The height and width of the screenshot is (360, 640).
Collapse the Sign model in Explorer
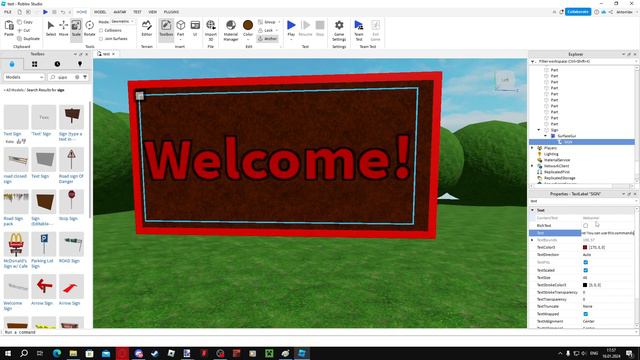(539, 130)
